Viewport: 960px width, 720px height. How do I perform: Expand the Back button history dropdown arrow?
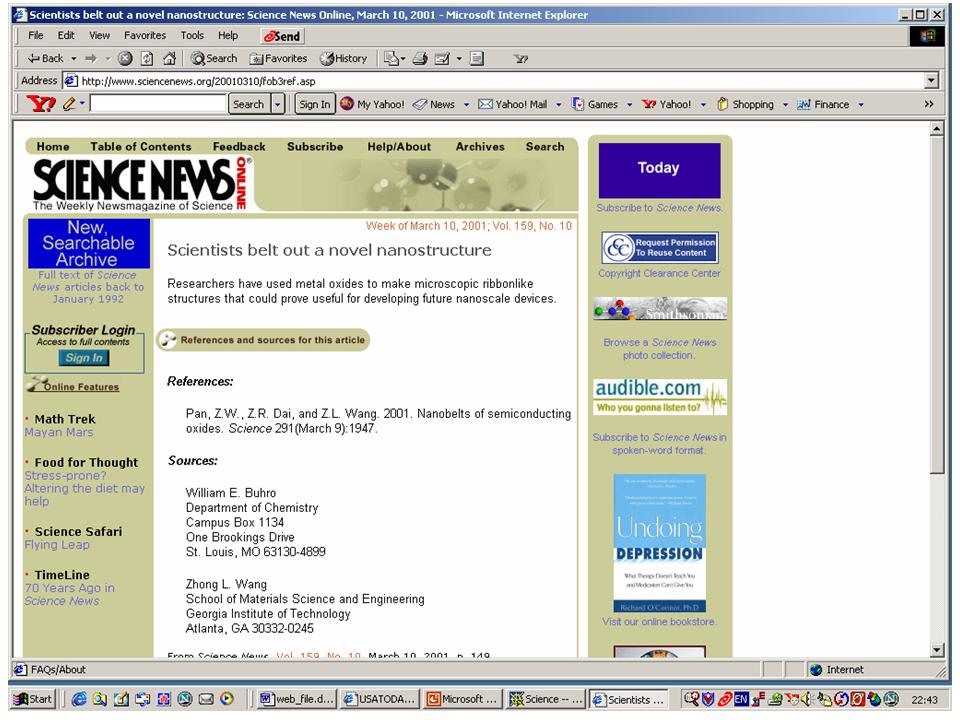point(73,59)
